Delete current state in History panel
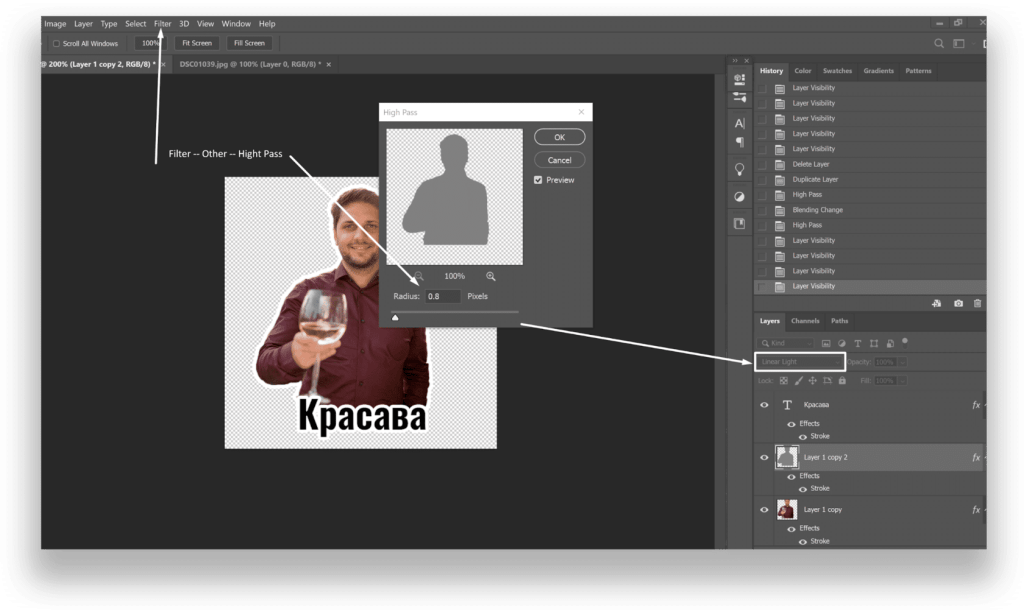1024x614 pixels. (x=977, y=303)
